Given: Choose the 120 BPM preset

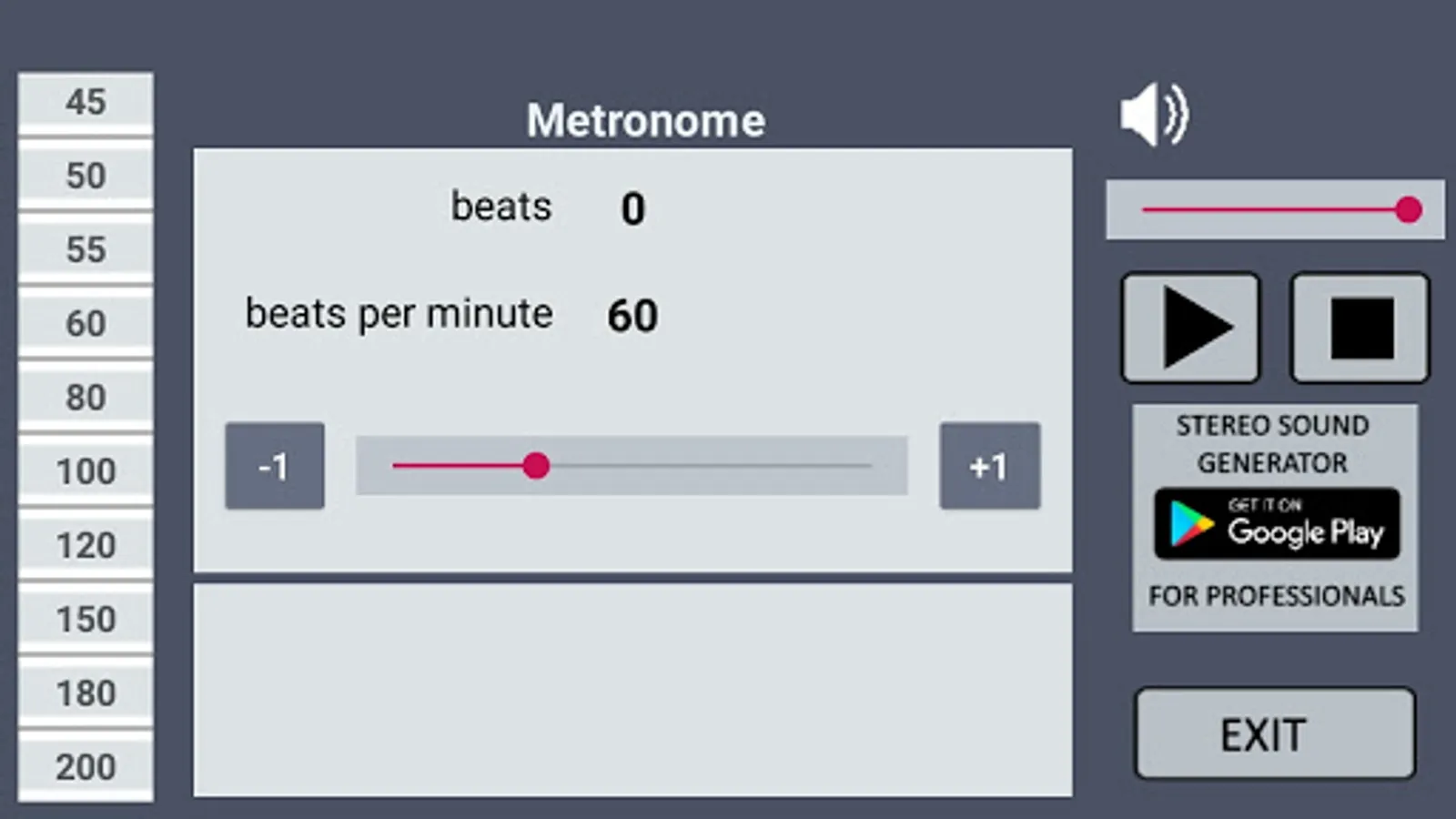Looking at the screenshot, I should (x=86, y=545).
